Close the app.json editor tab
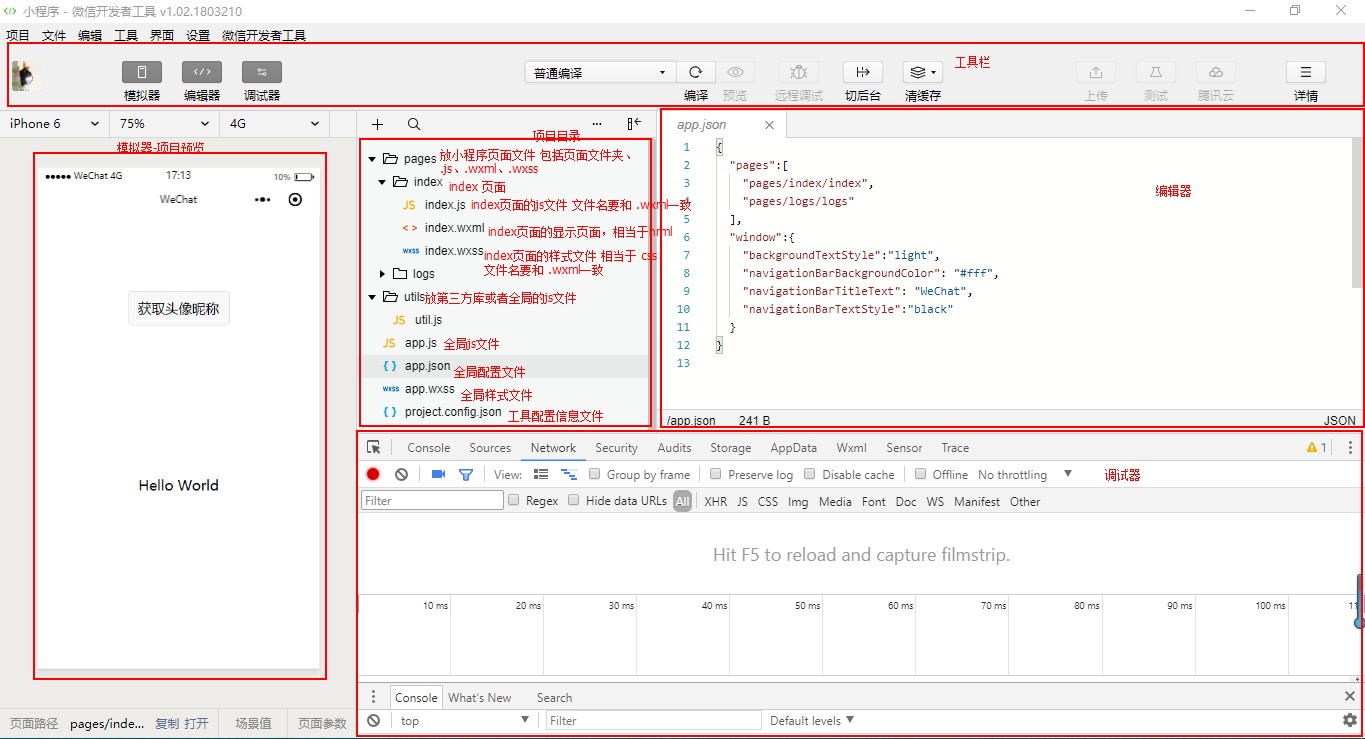Screen dimensions: 1365x739 click(769, 125)
